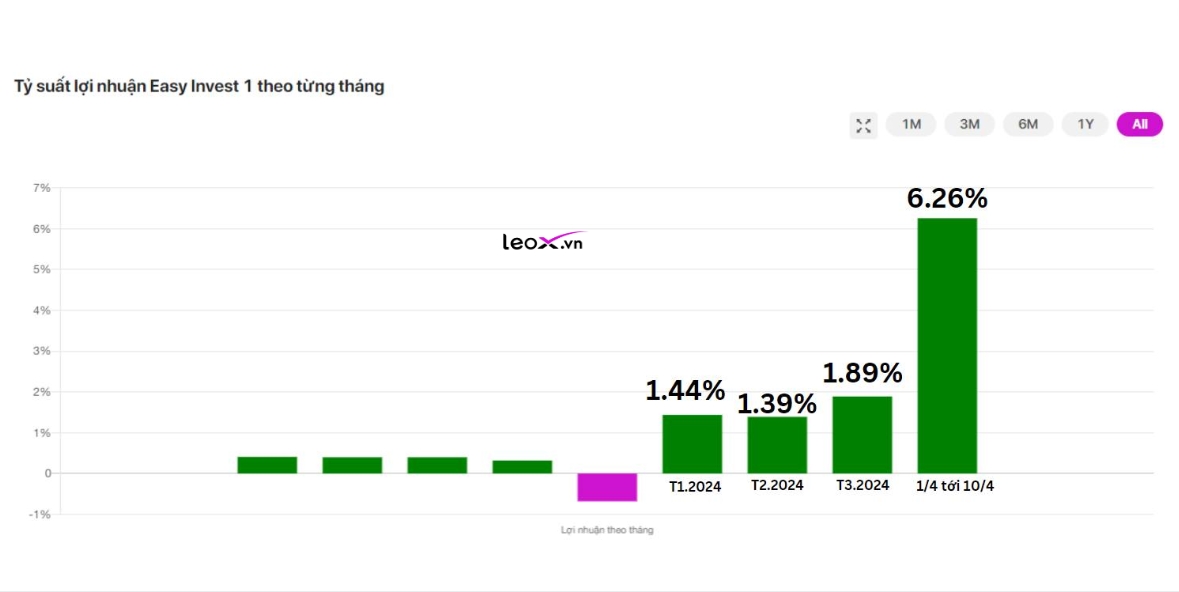This screenshot has height=592, width=1179.
Task: Click the magenta negative profit bar
Action: point(607,487)
